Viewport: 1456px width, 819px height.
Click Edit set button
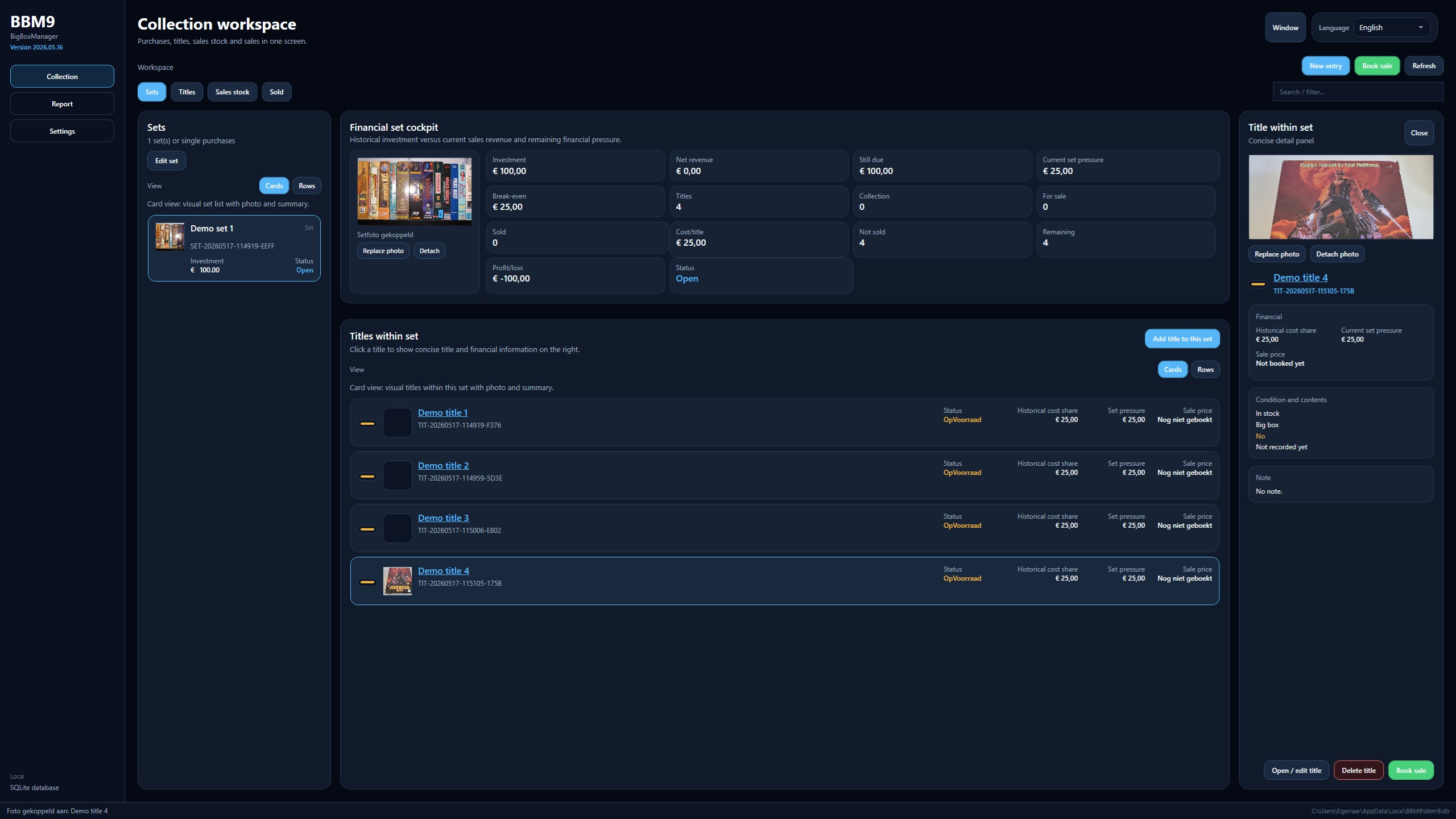[166, 161]
